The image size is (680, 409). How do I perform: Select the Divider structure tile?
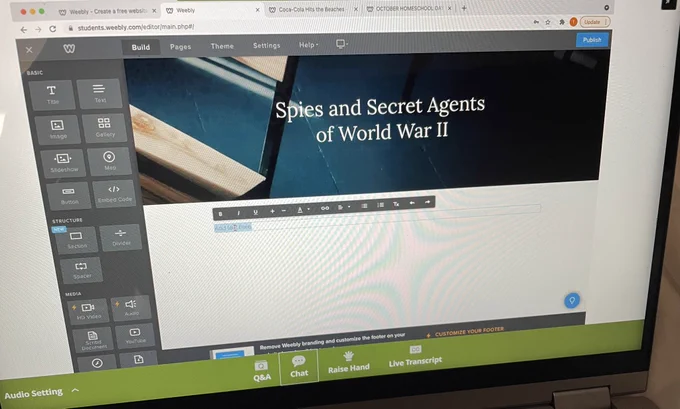click(121, 237)
